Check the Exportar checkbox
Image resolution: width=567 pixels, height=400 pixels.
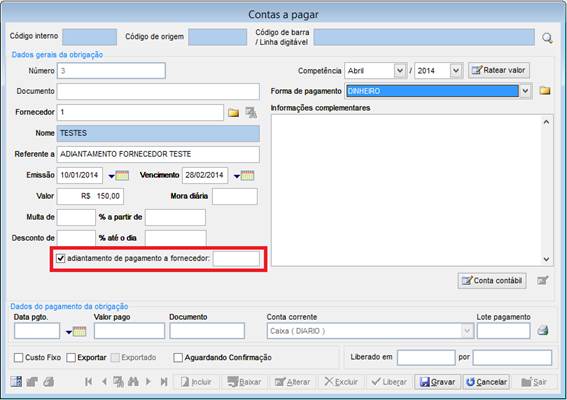(x=71, y=358)
